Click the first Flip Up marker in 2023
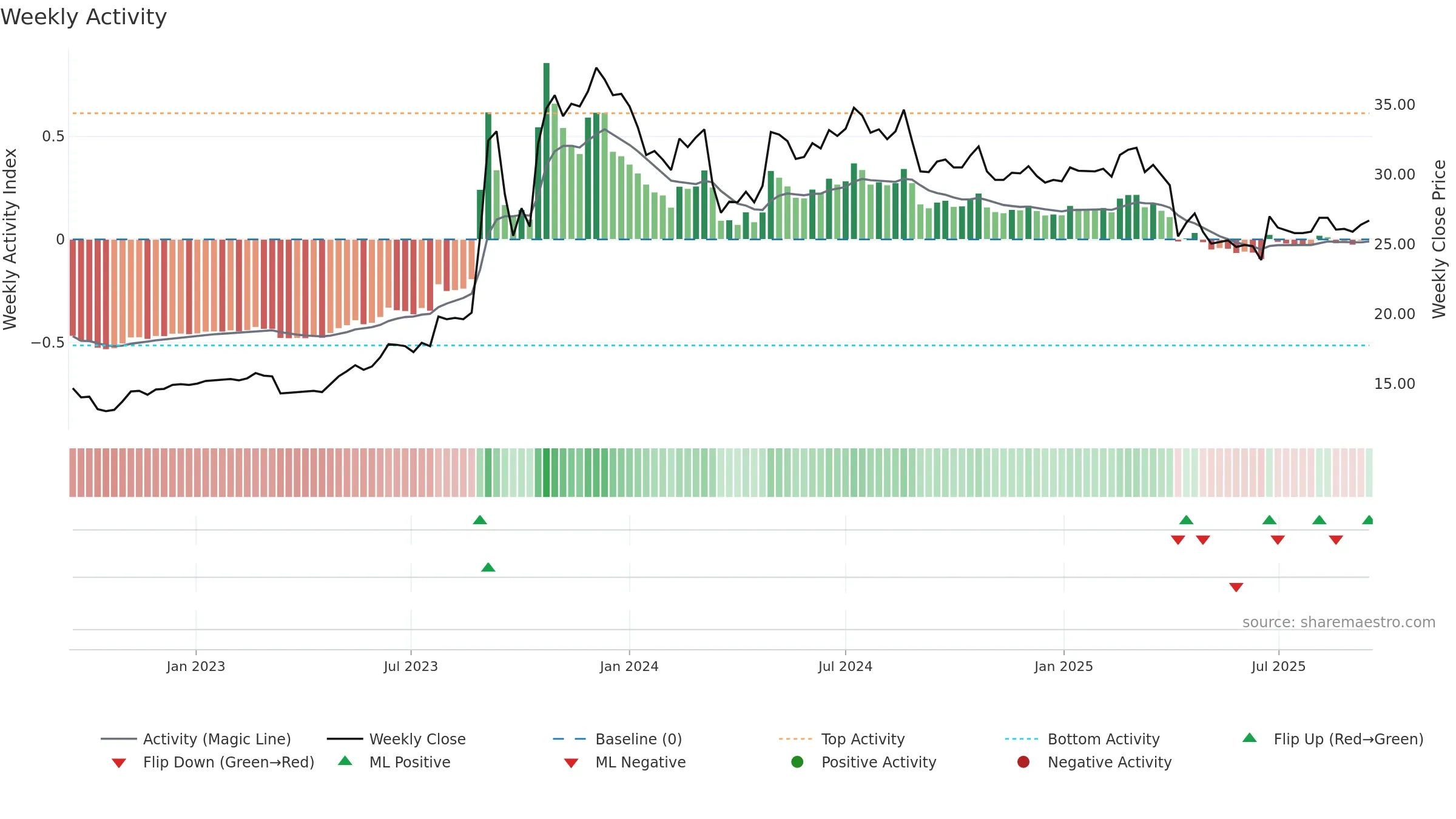The width and height of the screenshot is (1456, 819). [480, 520]
